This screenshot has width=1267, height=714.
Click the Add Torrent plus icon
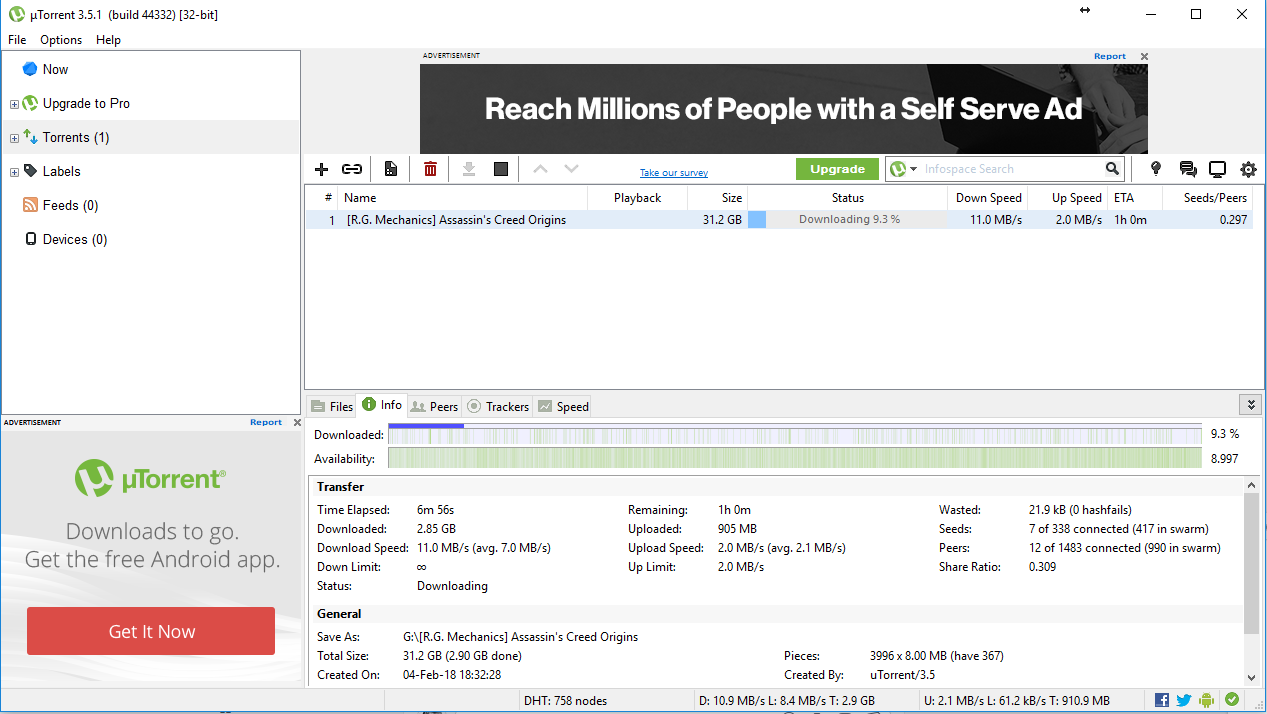pos(321,169)
